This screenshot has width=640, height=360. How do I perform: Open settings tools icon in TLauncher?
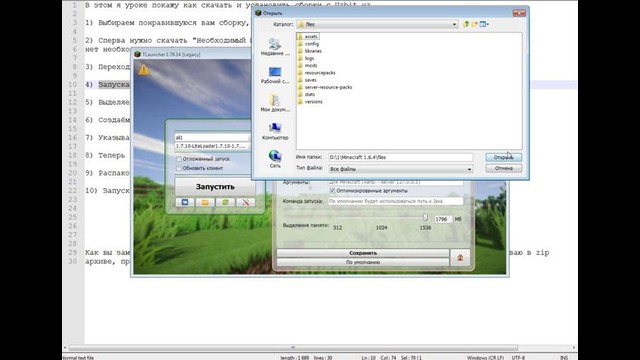click(246, 202)
